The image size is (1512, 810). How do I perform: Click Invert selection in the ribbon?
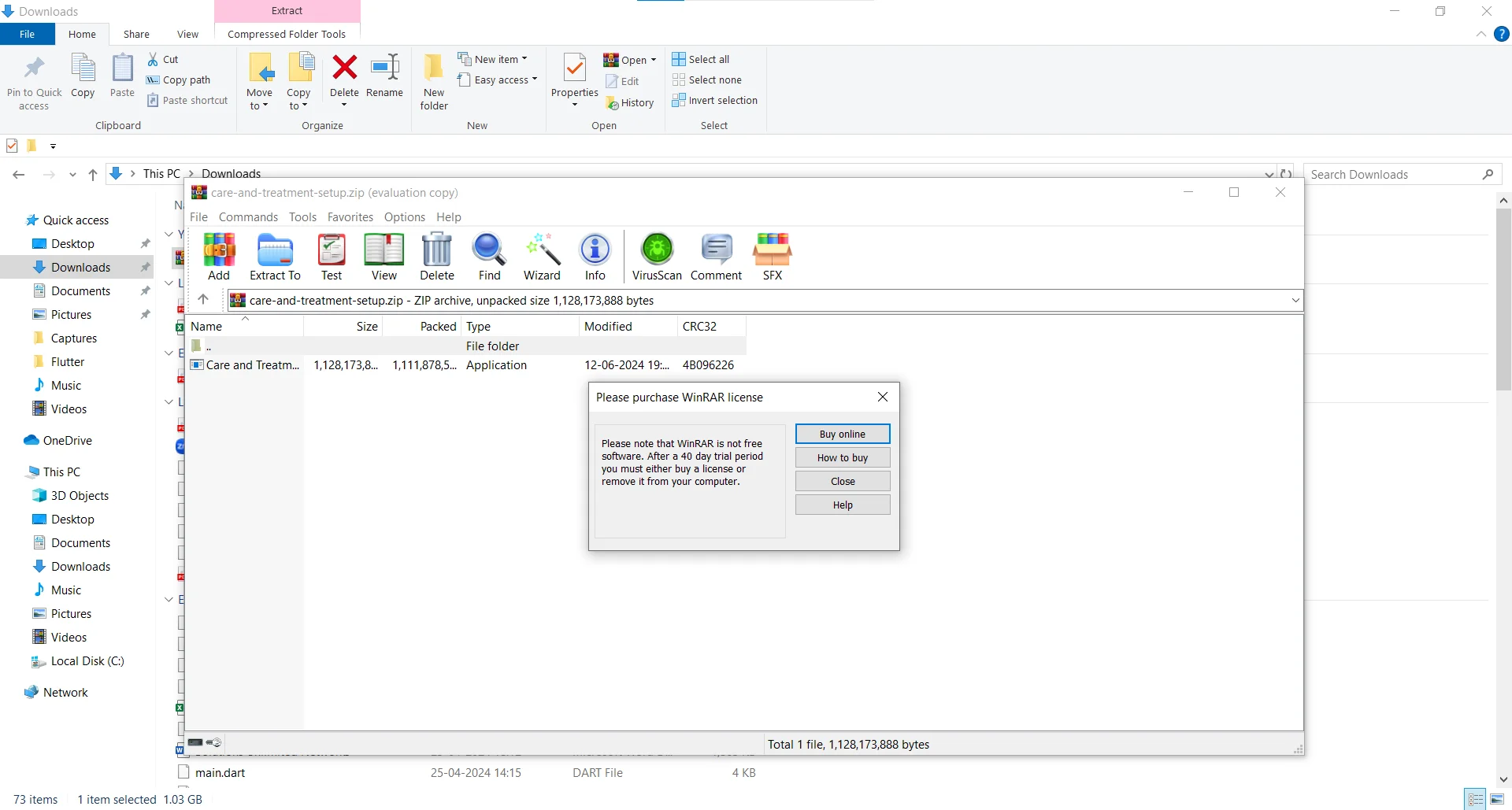click(715, 100)
